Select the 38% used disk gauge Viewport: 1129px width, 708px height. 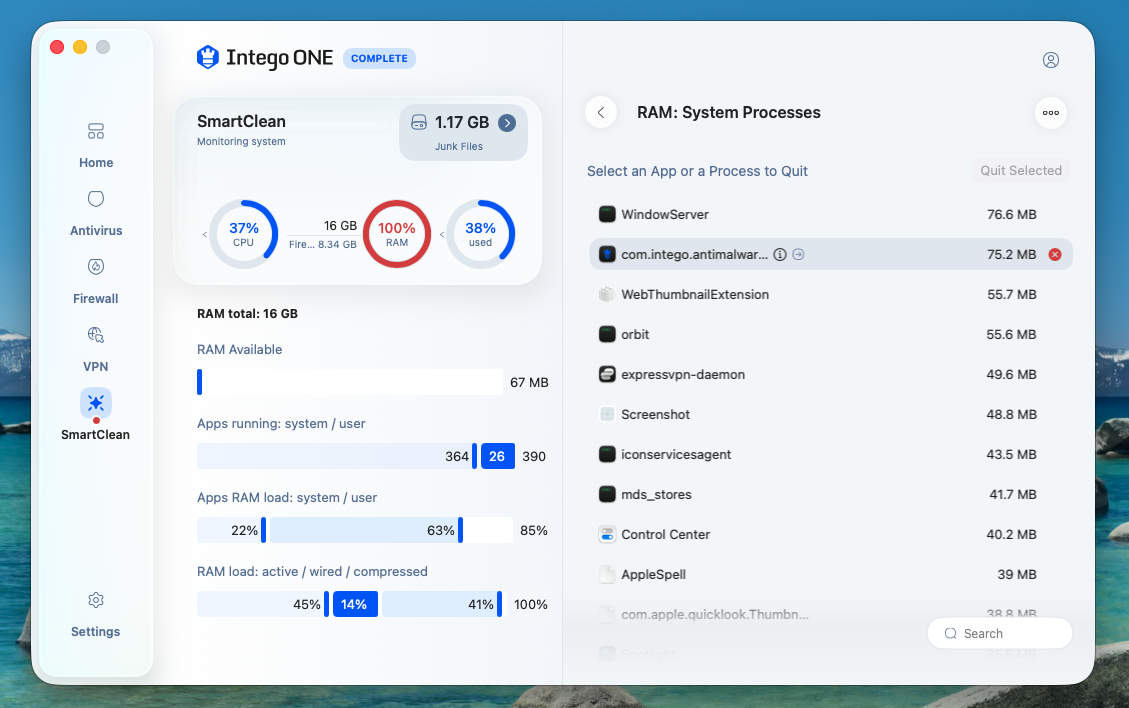[480, 234]
